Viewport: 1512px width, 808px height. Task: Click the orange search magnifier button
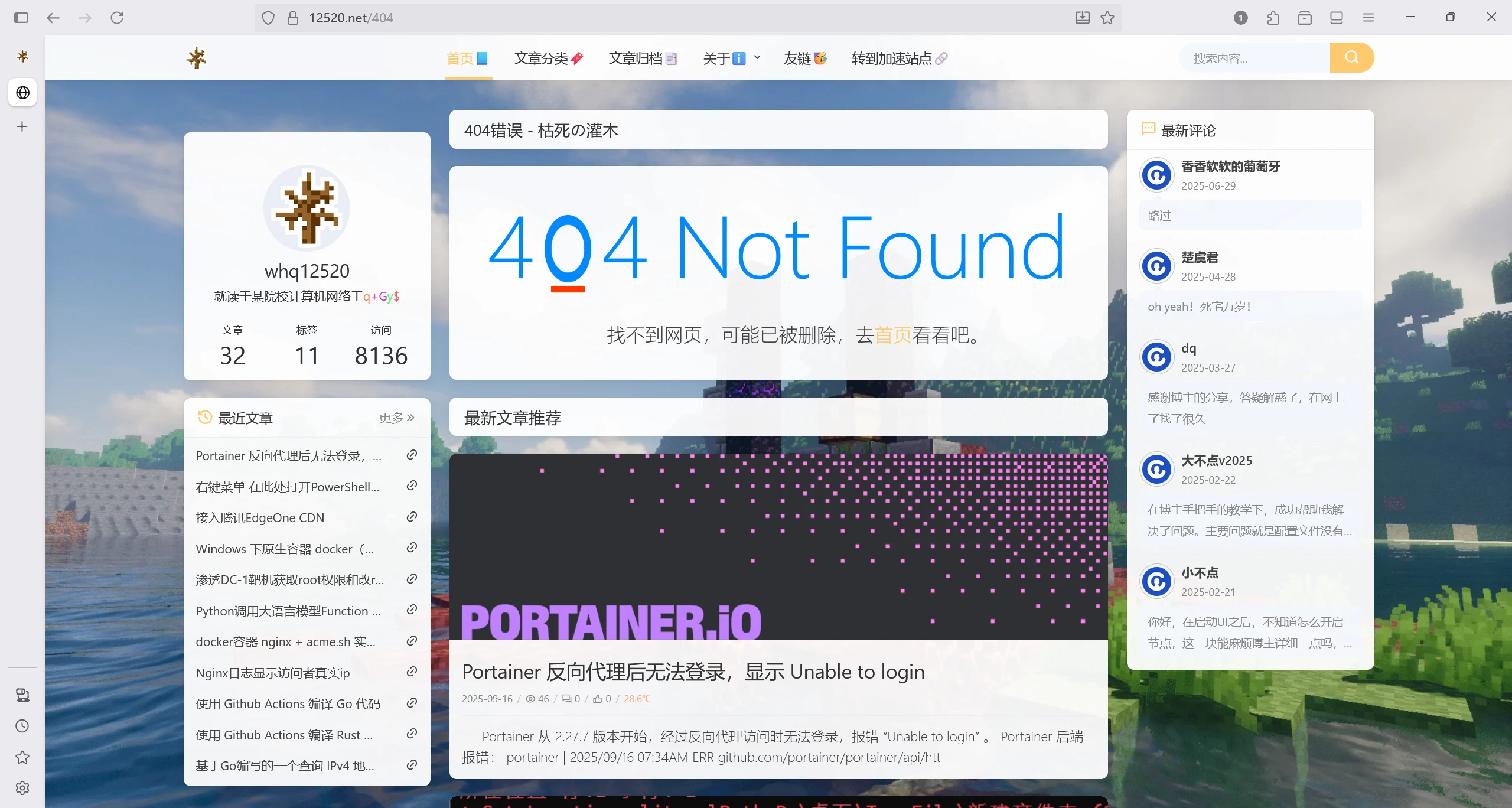tap(1351, 57)
